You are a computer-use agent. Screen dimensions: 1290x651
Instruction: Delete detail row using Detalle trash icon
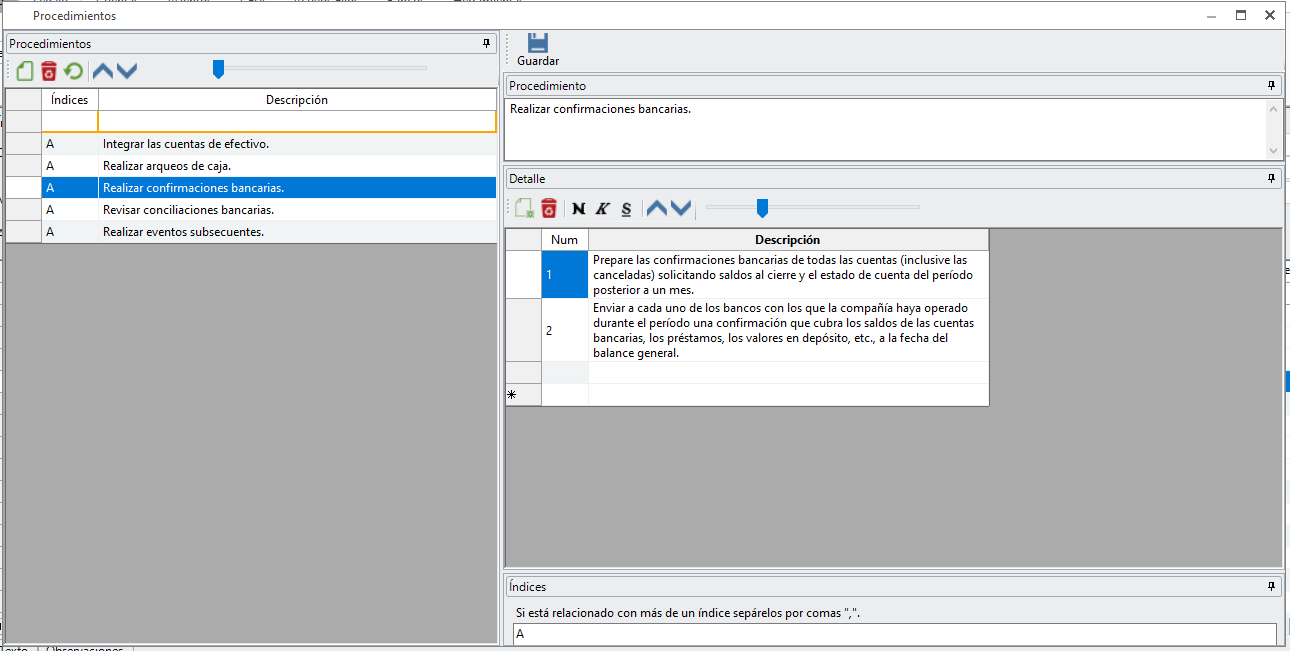[549, 208]
